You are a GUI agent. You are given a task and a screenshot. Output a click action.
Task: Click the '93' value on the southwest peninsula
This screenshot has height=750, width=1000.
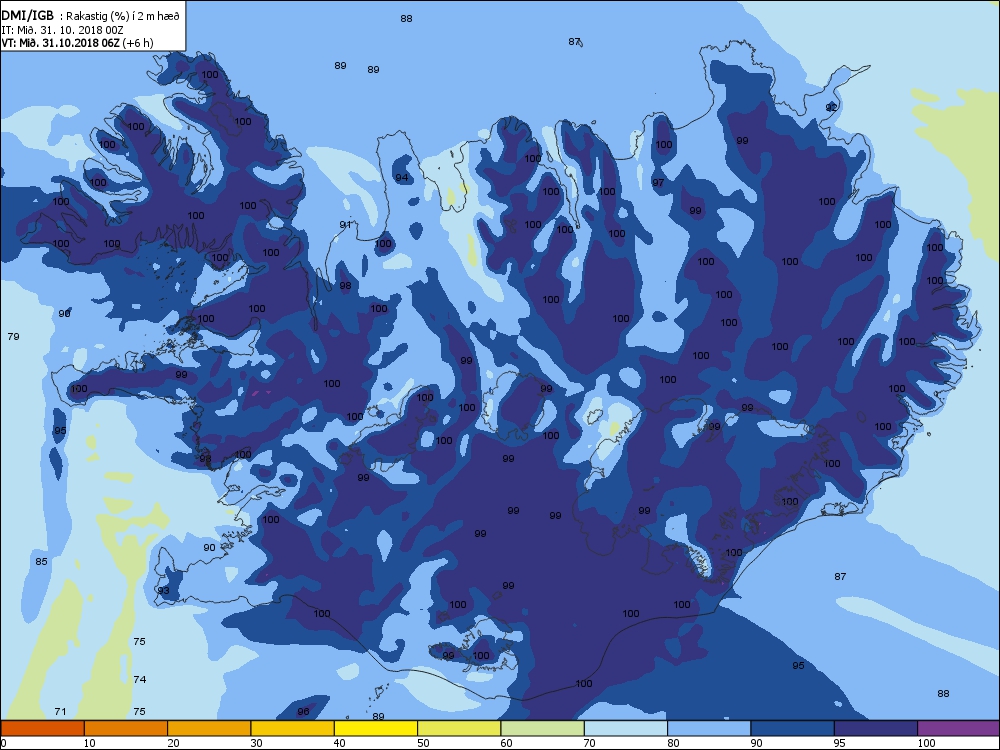pyautogui.click(x=164, y=590)
